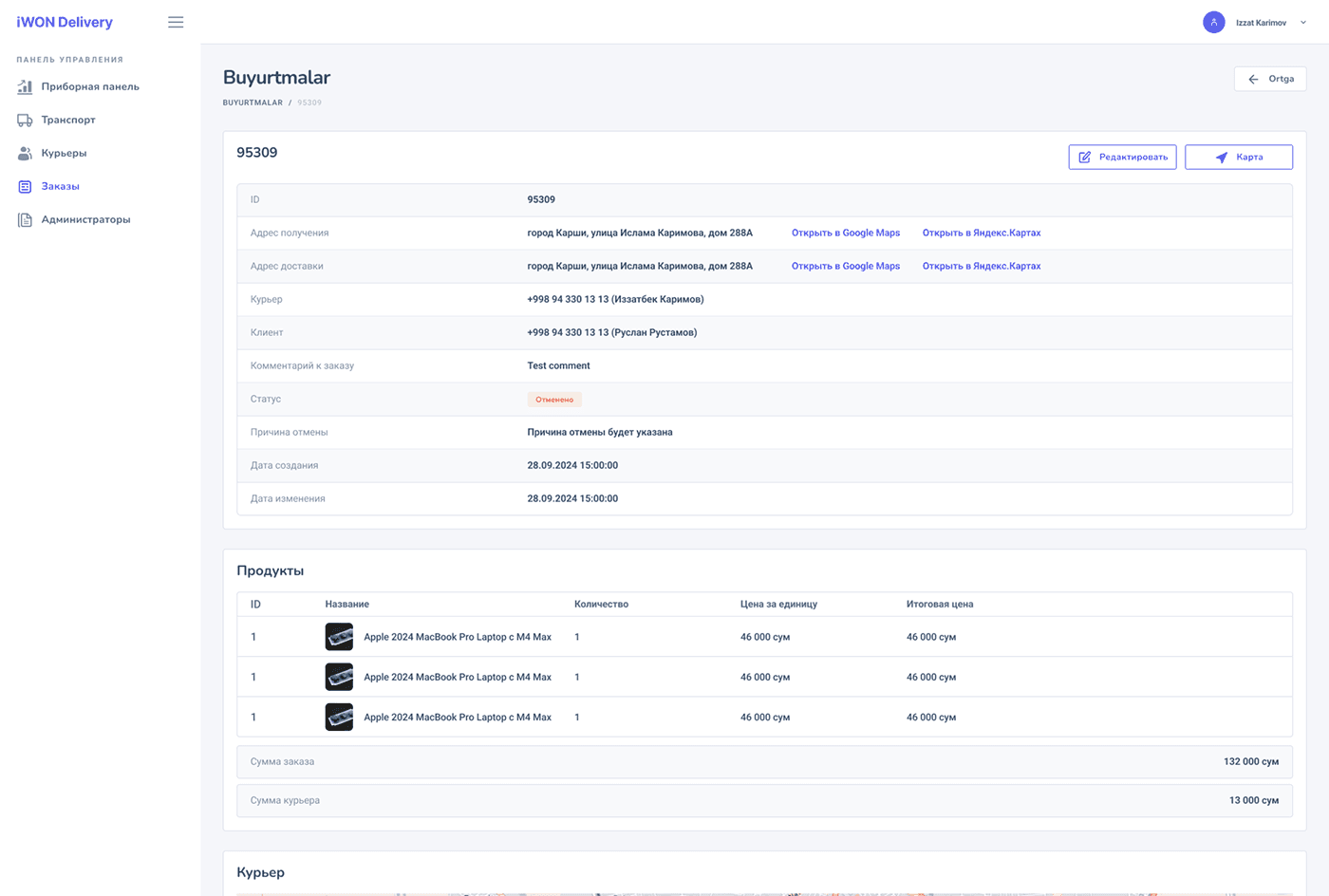Image resolution: width=1329 pixels, height=896 pixels.
Task: Click the hamburger menu icon
Action: [x=176, y=22]
